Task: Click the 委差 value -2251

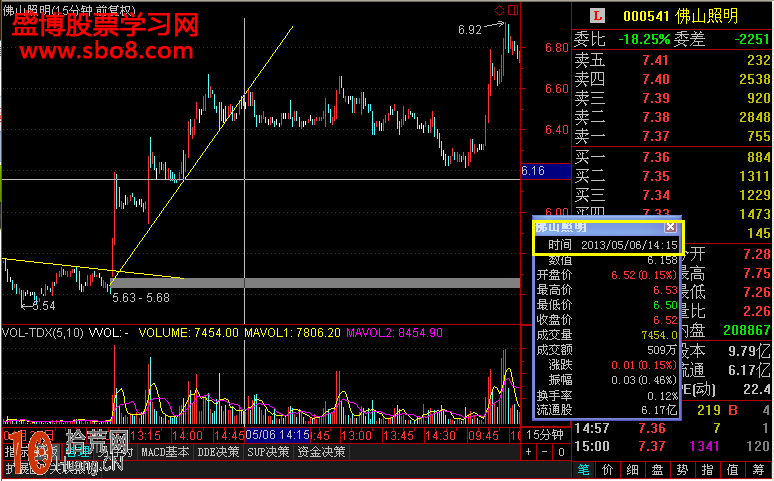Action: (x=752, y=40)
